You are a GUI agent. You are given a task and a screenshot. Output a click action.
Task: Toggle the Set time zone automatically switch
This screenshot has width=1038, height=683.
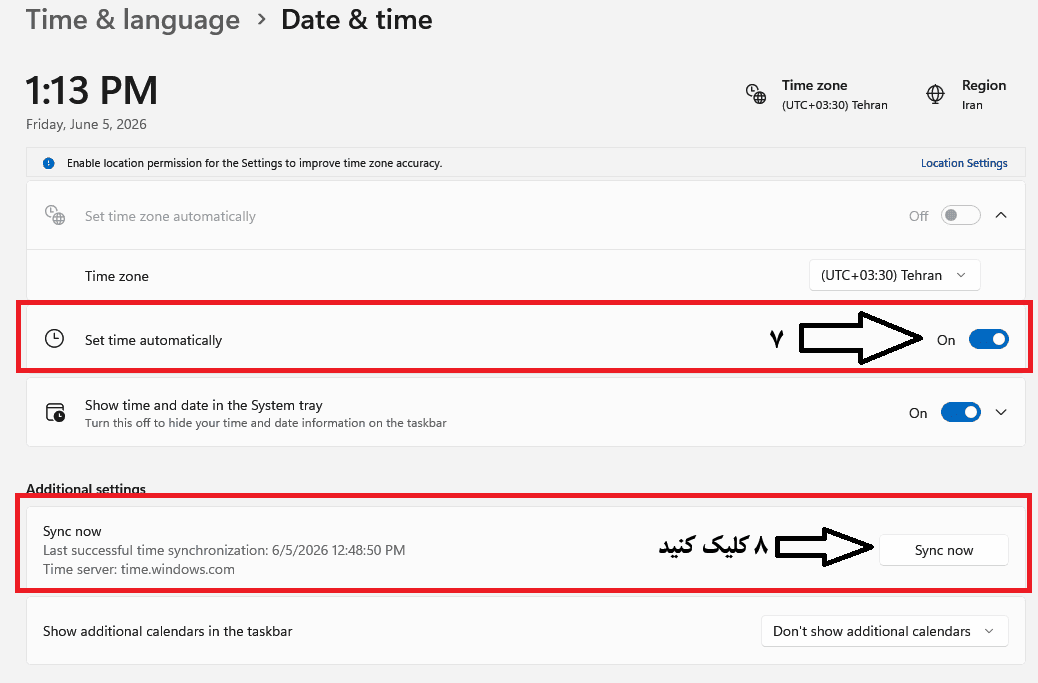coord(961,215)
